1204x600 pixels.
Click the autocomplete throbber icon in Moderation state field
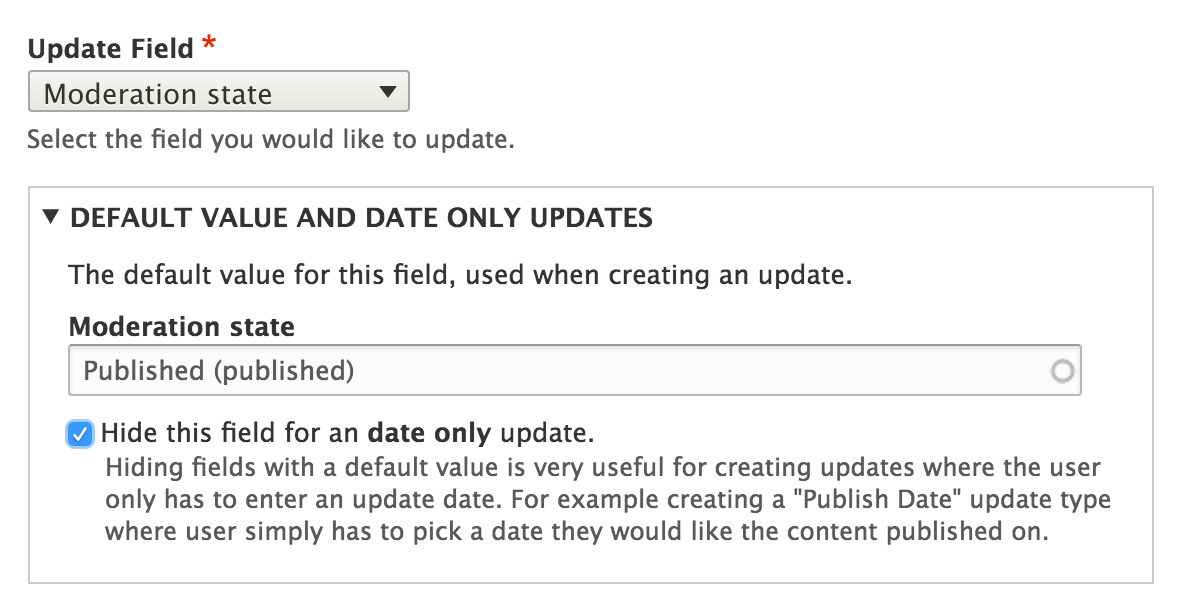click(x=1064, y=370)
